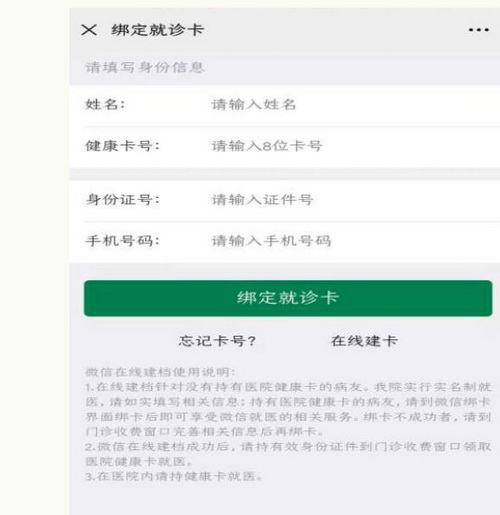Click the gray divider between 健康卡号 and 身份证号
The image size is (500, 515).
pos(284,174)
